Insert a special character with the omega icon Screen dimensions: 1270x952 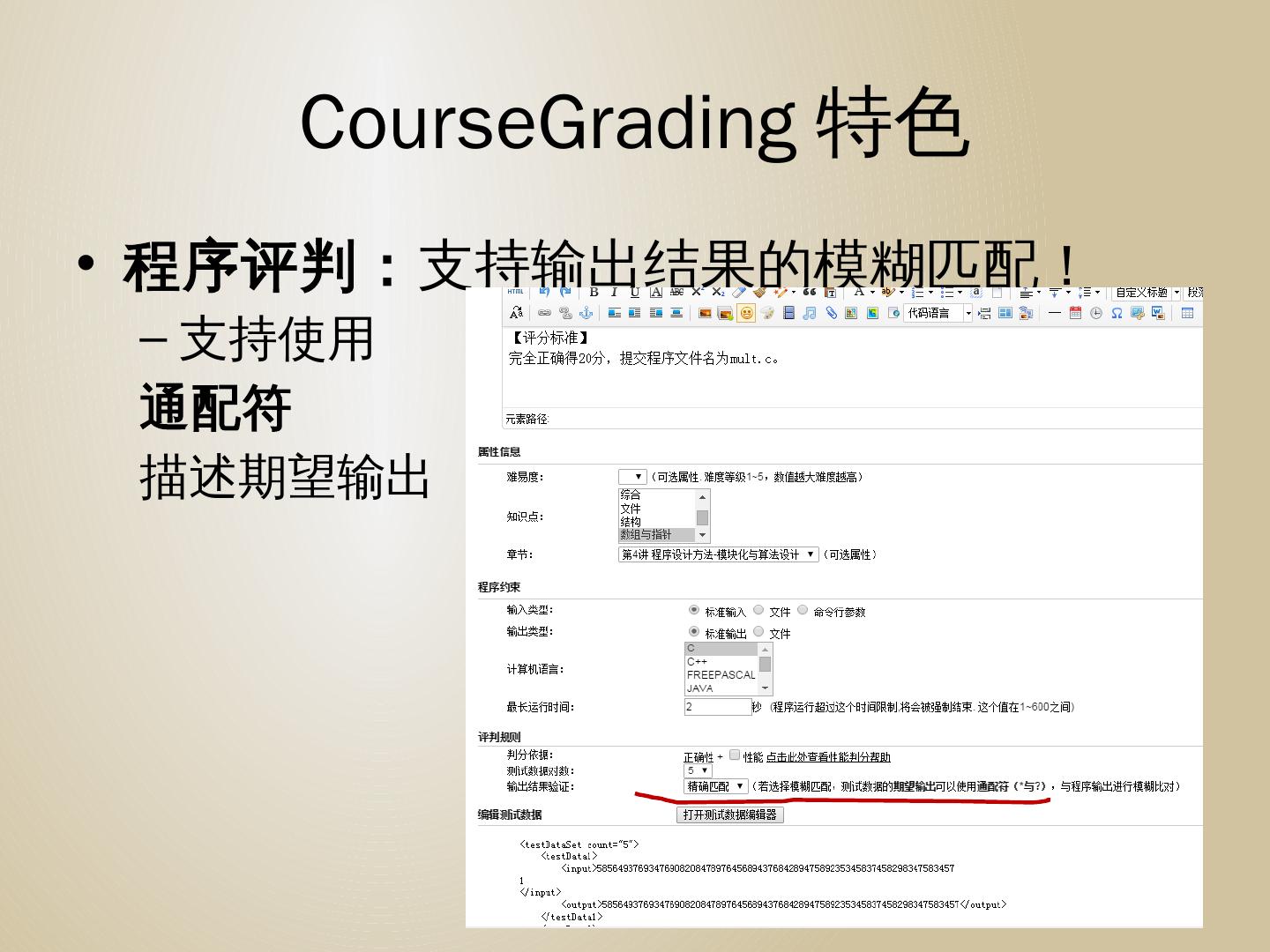pos(1117,313)
